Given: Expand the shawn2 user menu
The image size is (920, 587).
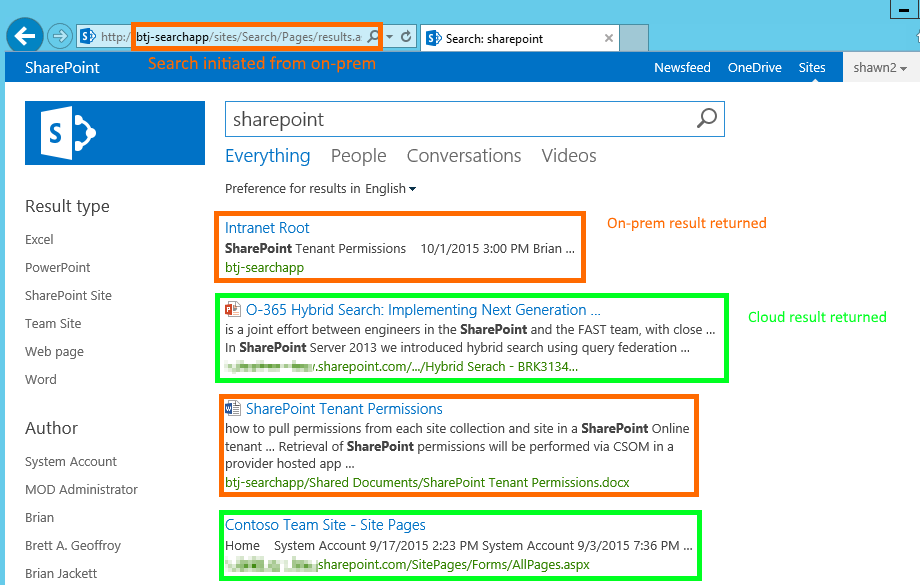Looking at the screenshot, I should [x=880, y=68].
